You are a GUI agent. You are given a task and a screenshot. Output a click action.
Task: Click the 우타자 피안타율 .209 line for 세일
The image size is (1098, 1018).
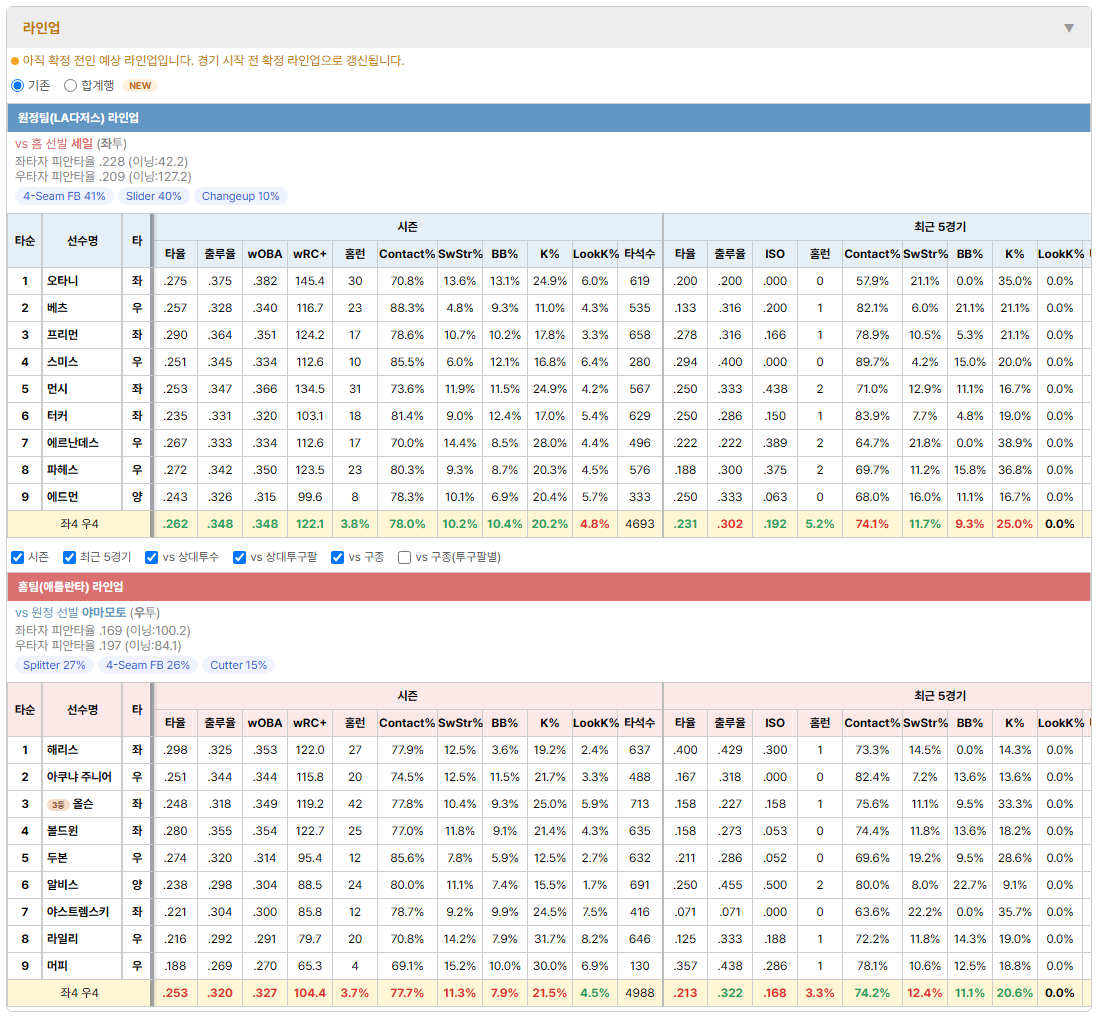tap(103, 176)
